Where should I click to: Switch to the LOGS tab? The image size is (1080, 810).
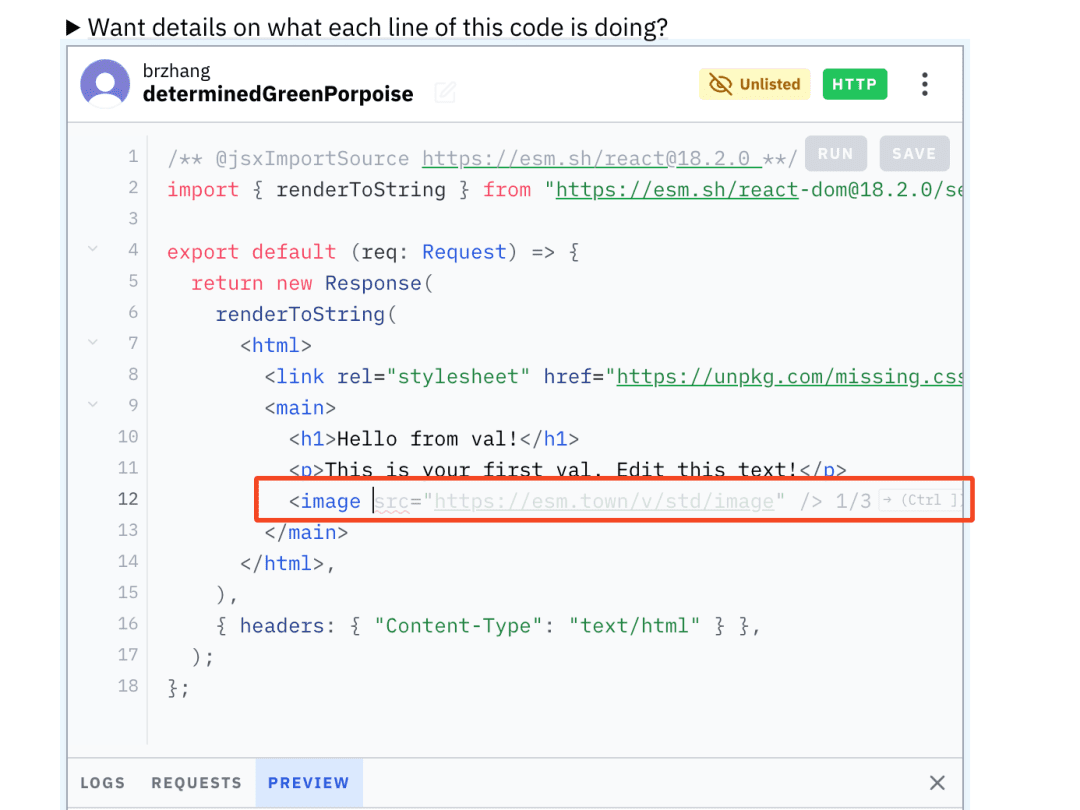click(103, 783)
